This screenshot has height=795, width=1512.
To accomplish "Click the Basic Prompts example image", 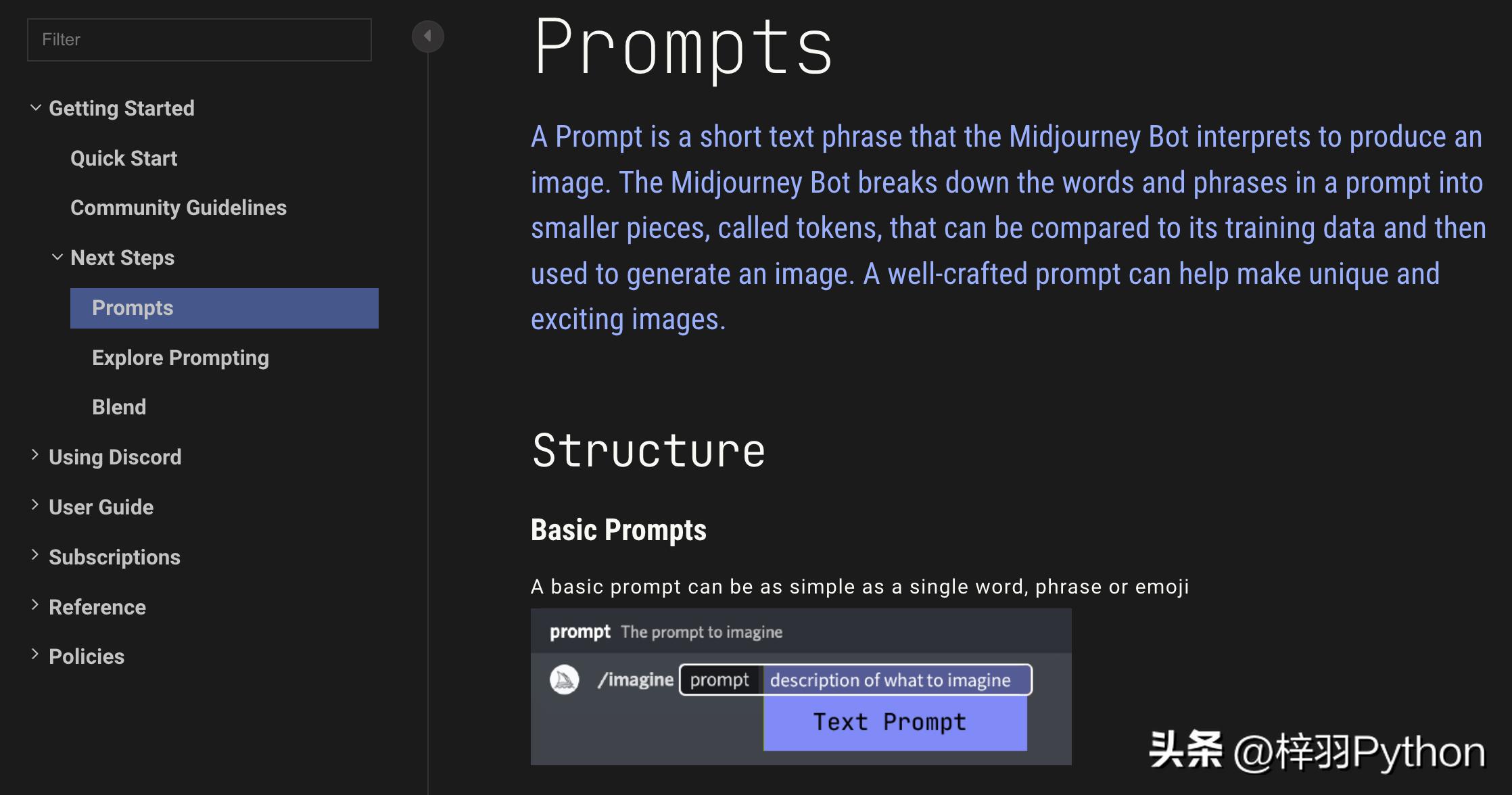I will pyautogui.click(x=801, y=686).
